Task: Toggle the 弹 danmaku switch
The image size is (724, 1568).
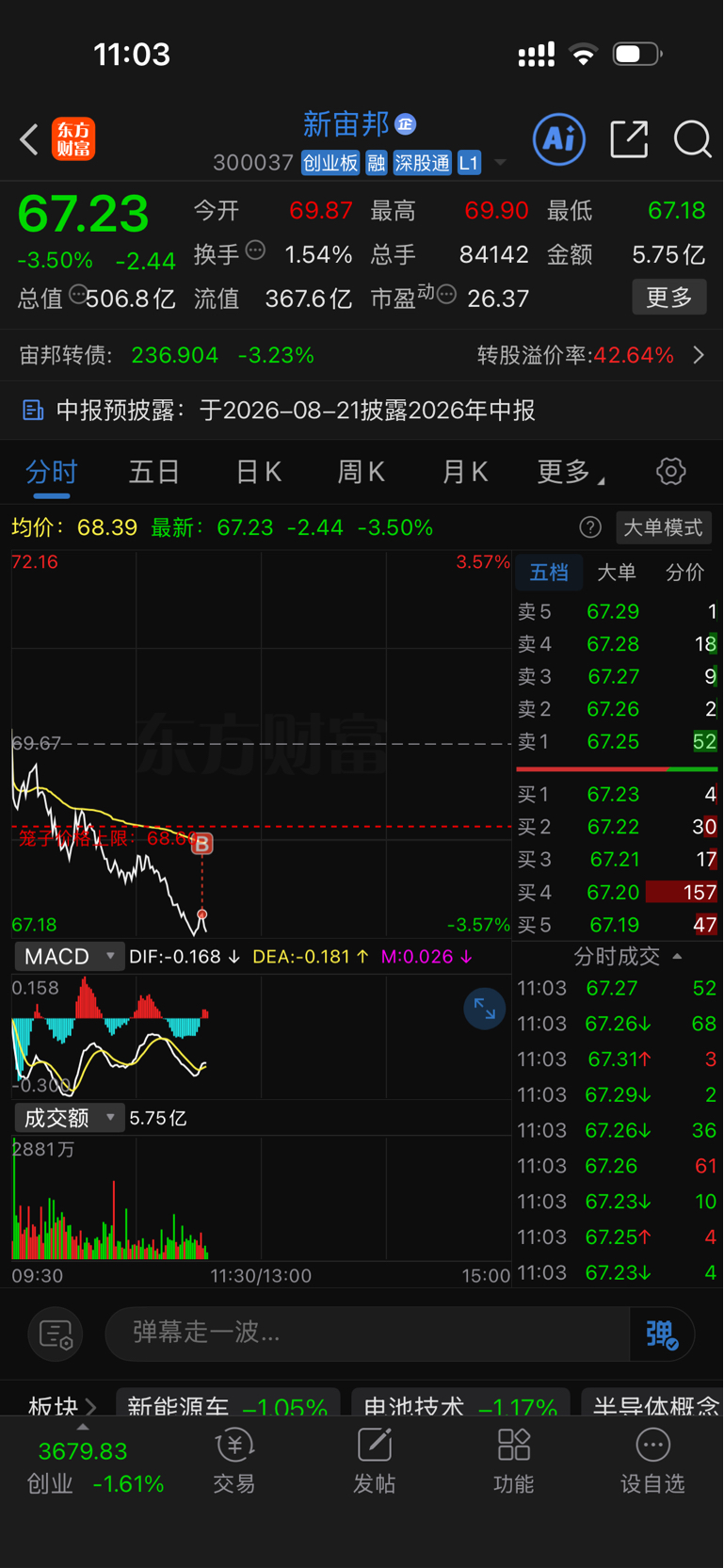Action: point(662,1334)
